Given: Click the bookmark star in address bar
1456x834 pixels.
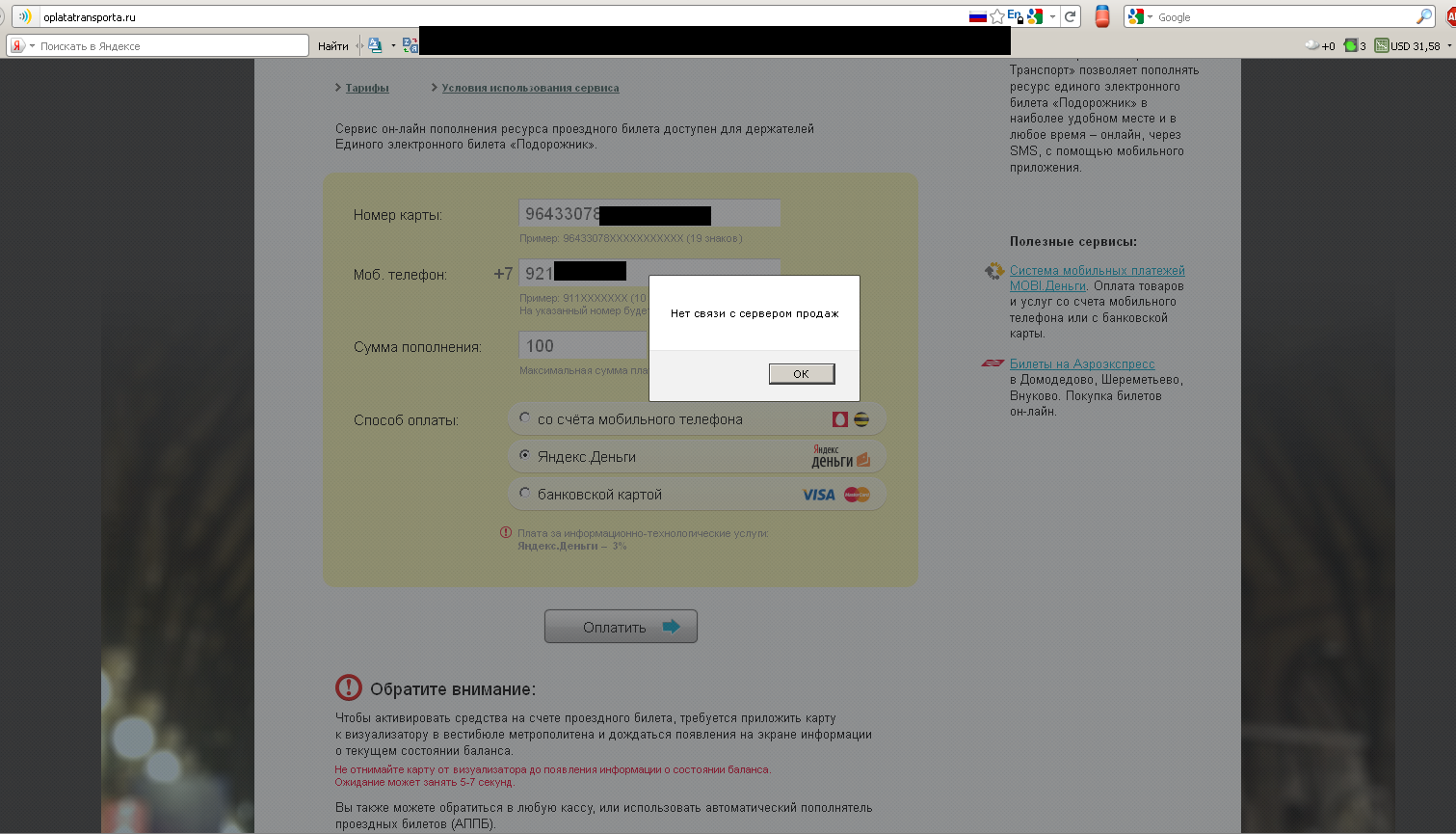Looking at the screenshot, I should (x=997, y=16).
